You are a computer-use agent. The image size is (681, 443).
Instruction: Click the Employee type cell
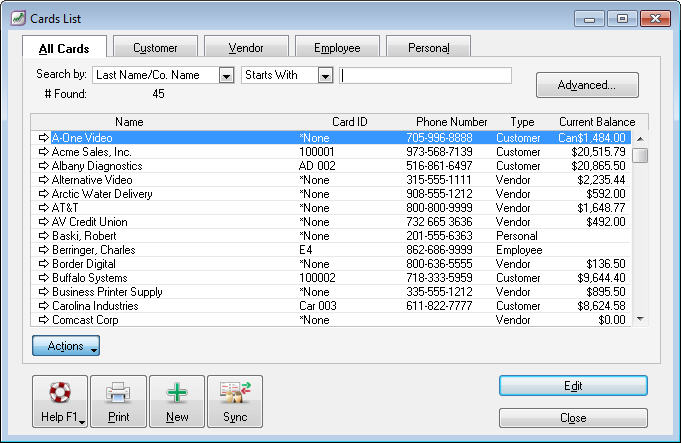coord(519,250)
